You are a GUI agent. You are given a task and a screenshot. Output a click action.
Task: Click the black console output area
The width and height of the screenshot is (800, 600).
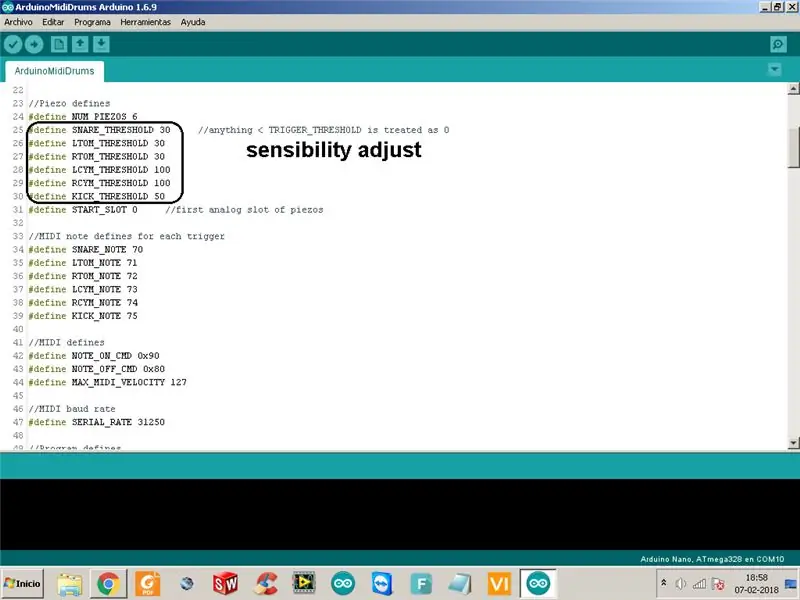(x=400, y=514)
